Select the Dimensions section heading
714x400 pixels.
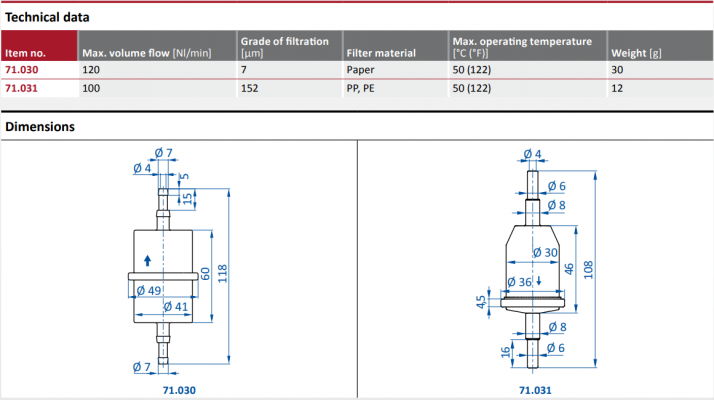[x=40, y=126]
